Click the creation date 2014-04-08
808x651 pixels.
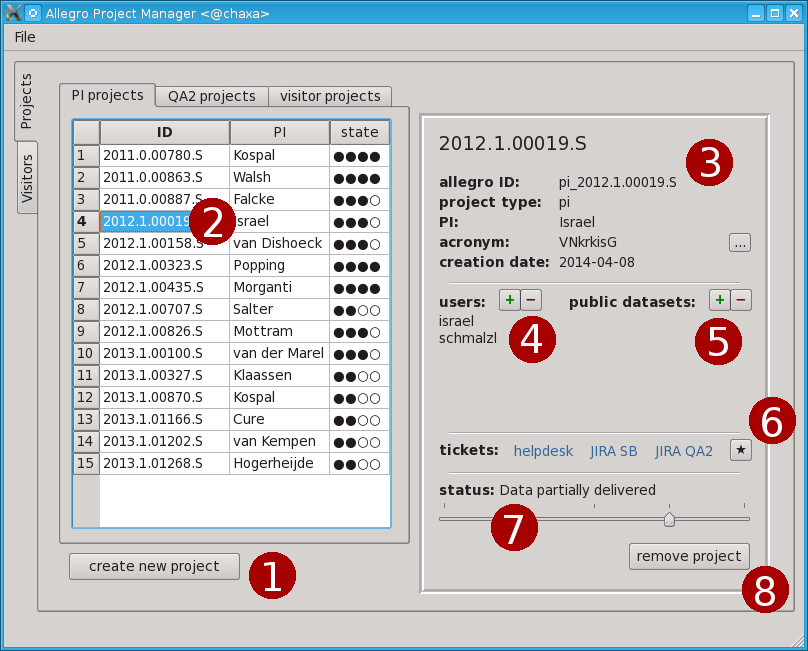coord(597,262)
